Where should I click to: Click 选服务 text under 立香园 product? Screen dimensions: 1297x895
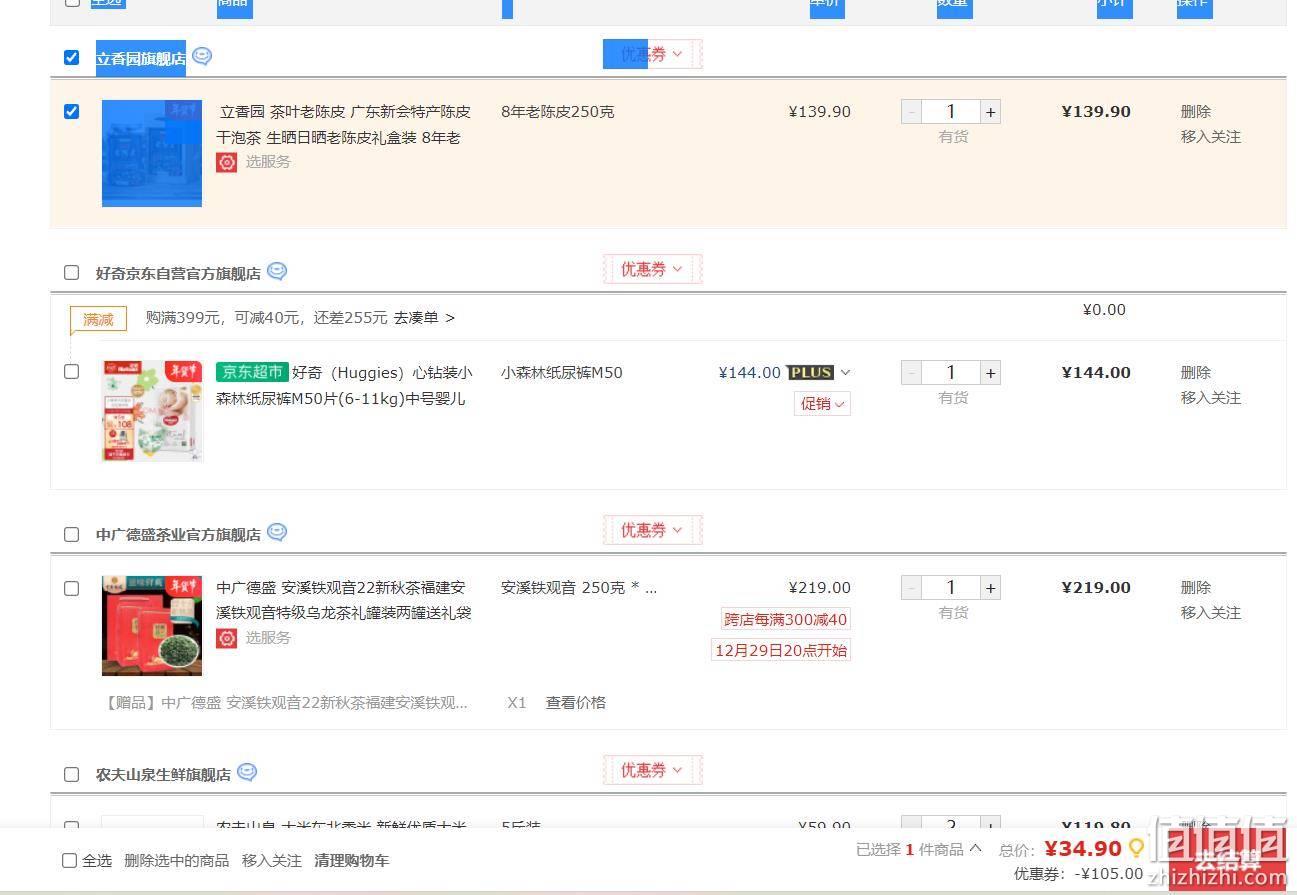[268, 161]
